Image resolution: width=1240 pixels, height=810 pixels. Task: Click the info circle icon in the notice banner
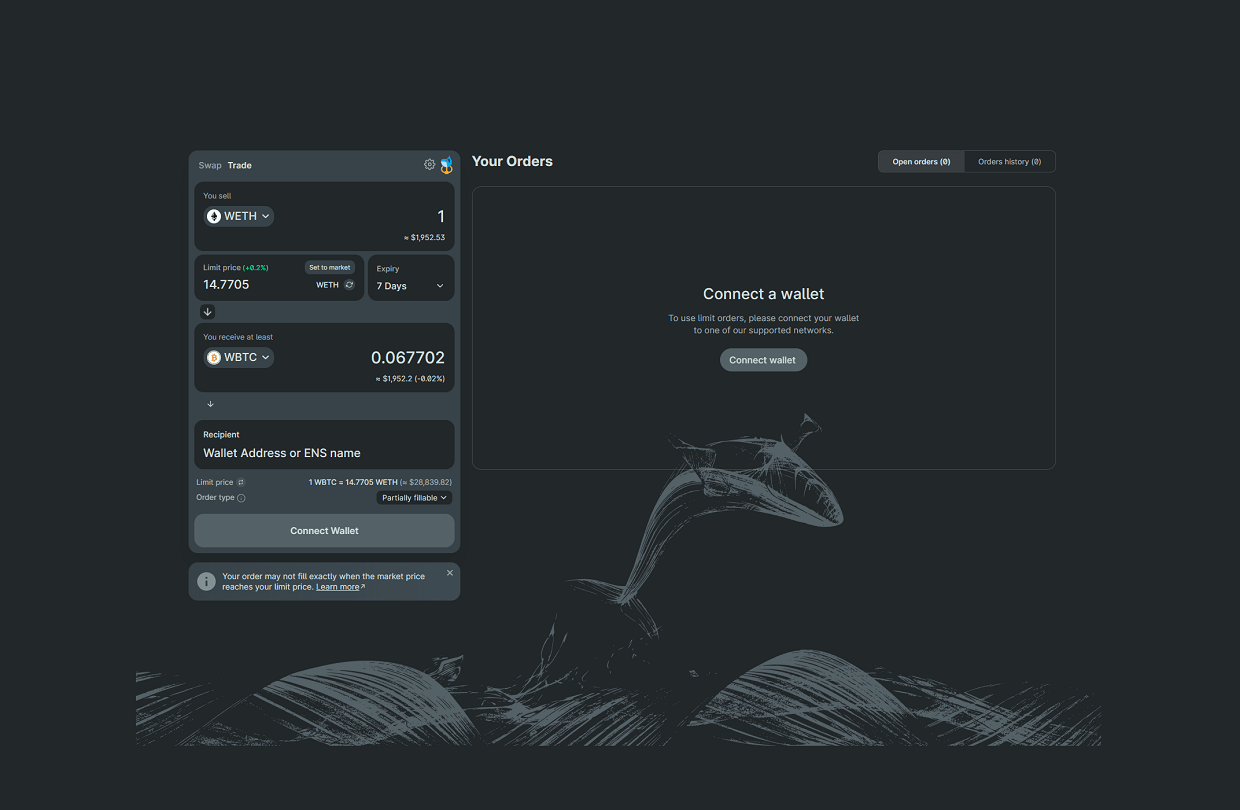pyautogui.click(x=206, y=581)
